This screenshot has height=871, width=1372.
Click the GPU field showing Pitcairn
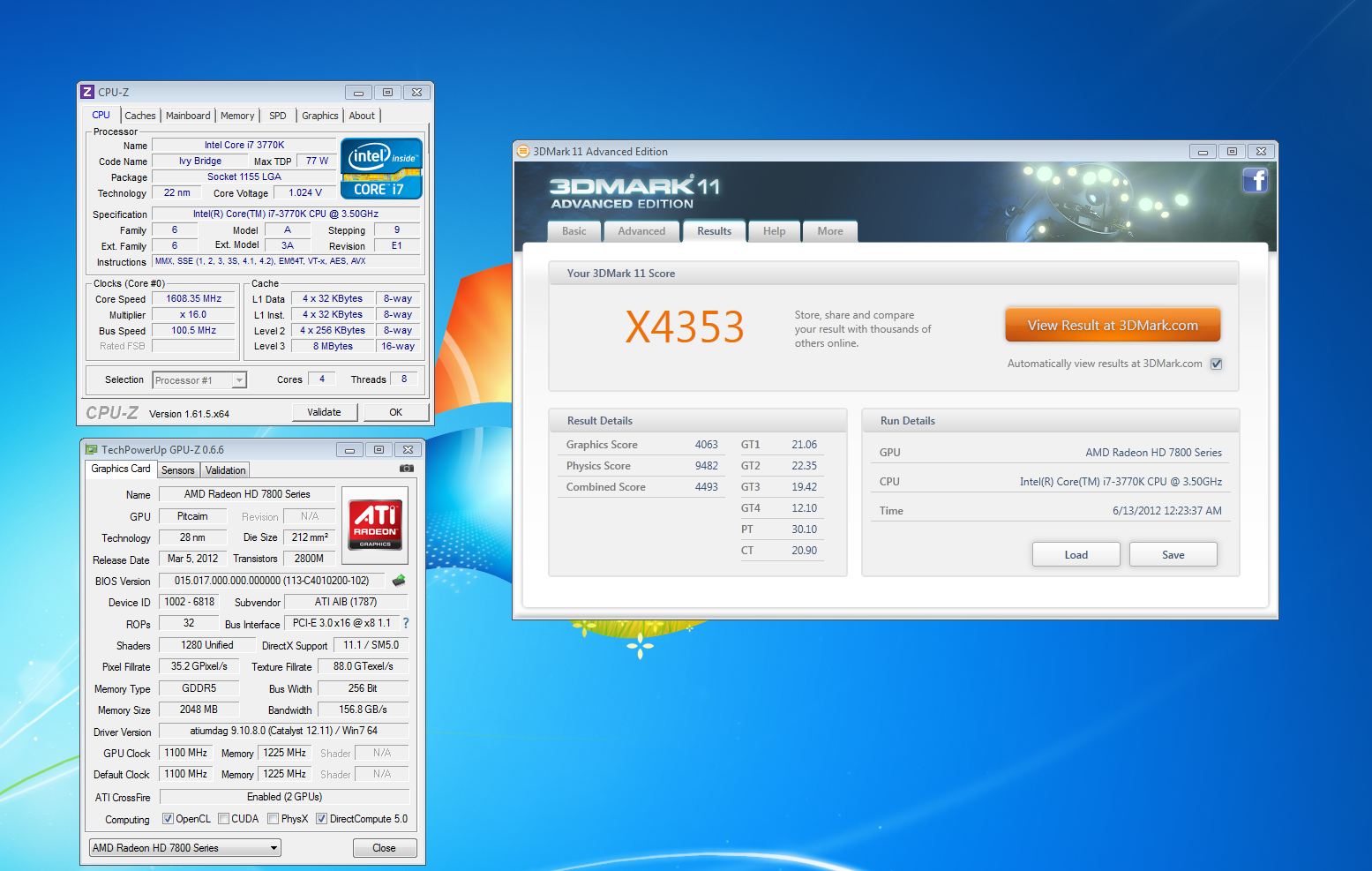pyautogui.click(x=192, y=516)
